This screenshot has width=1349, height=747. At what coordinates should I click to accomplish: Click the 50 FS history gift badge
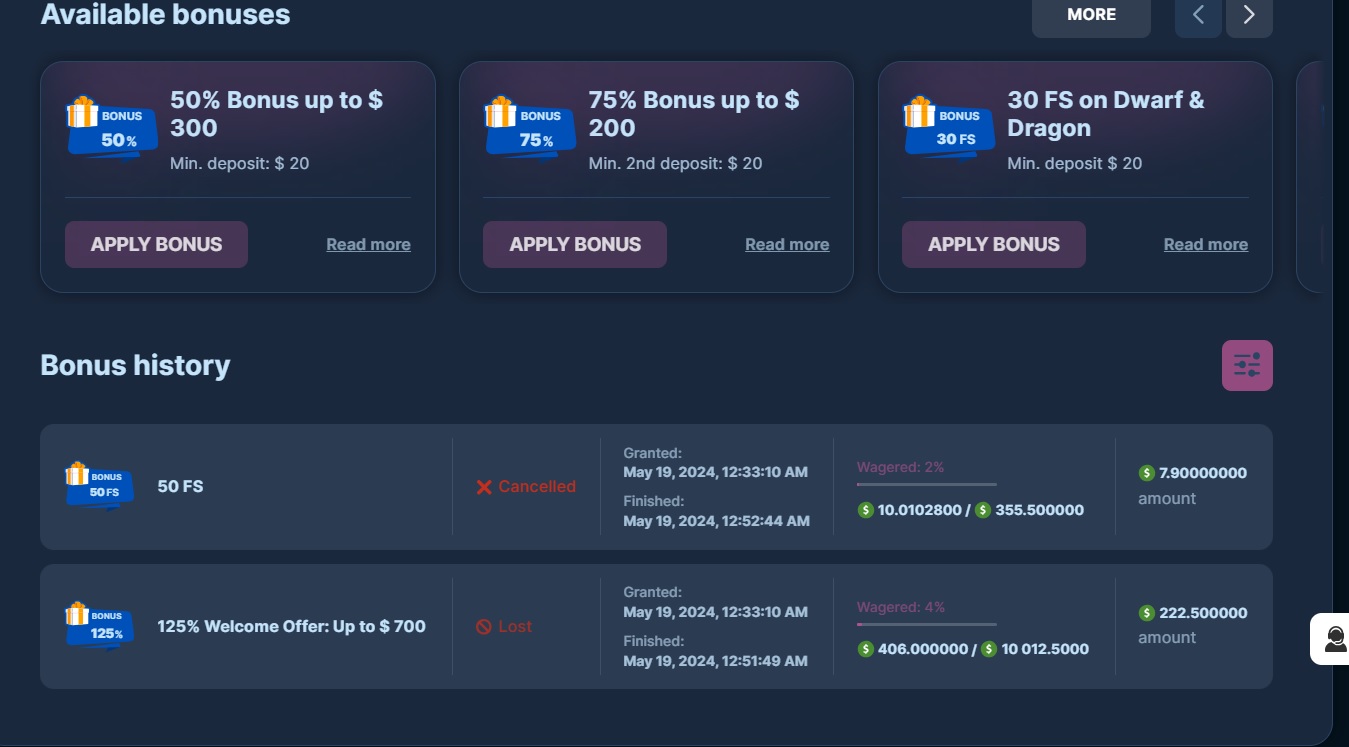tap(99, 486)
